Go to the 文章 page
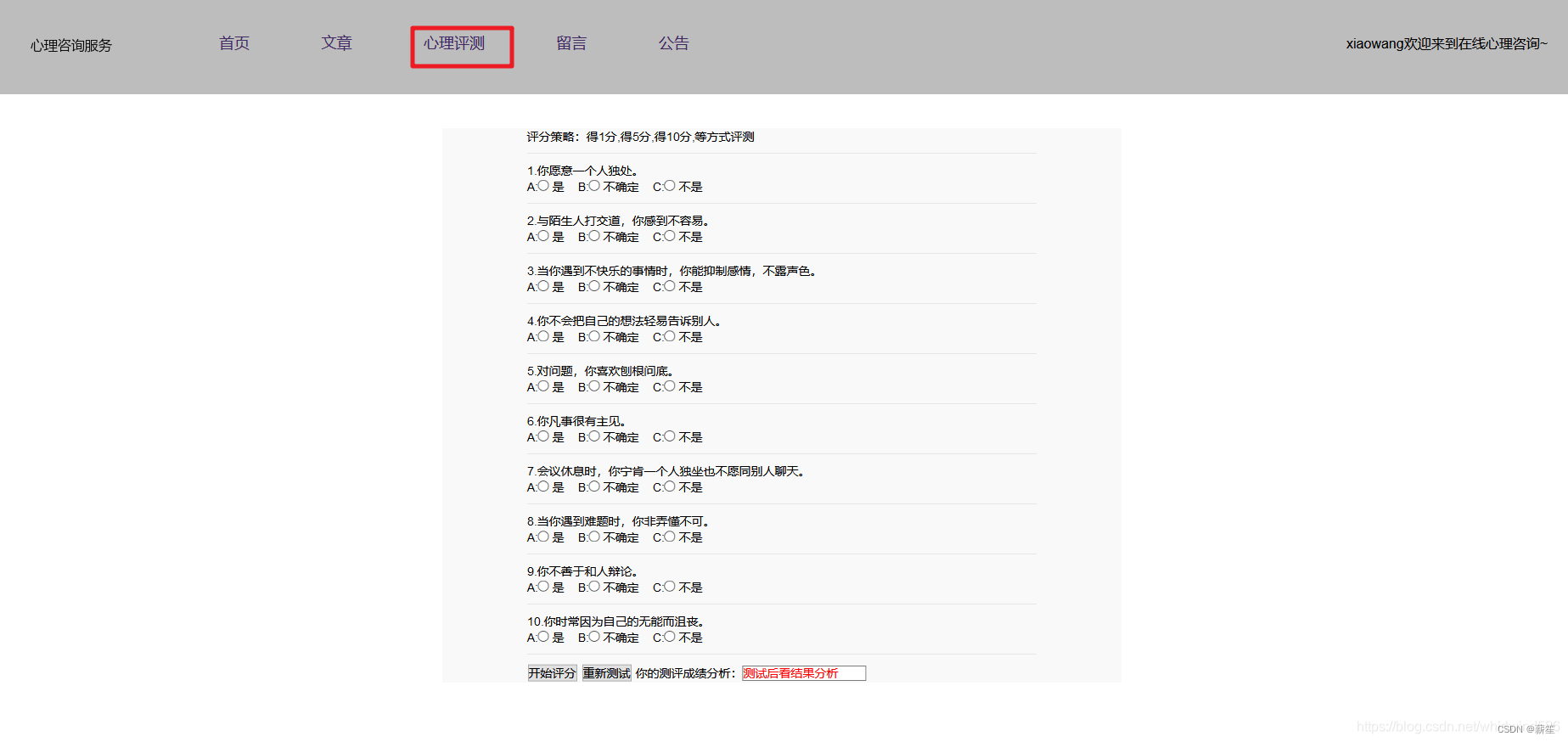1568x742 pixels. [x=336, y=43]
